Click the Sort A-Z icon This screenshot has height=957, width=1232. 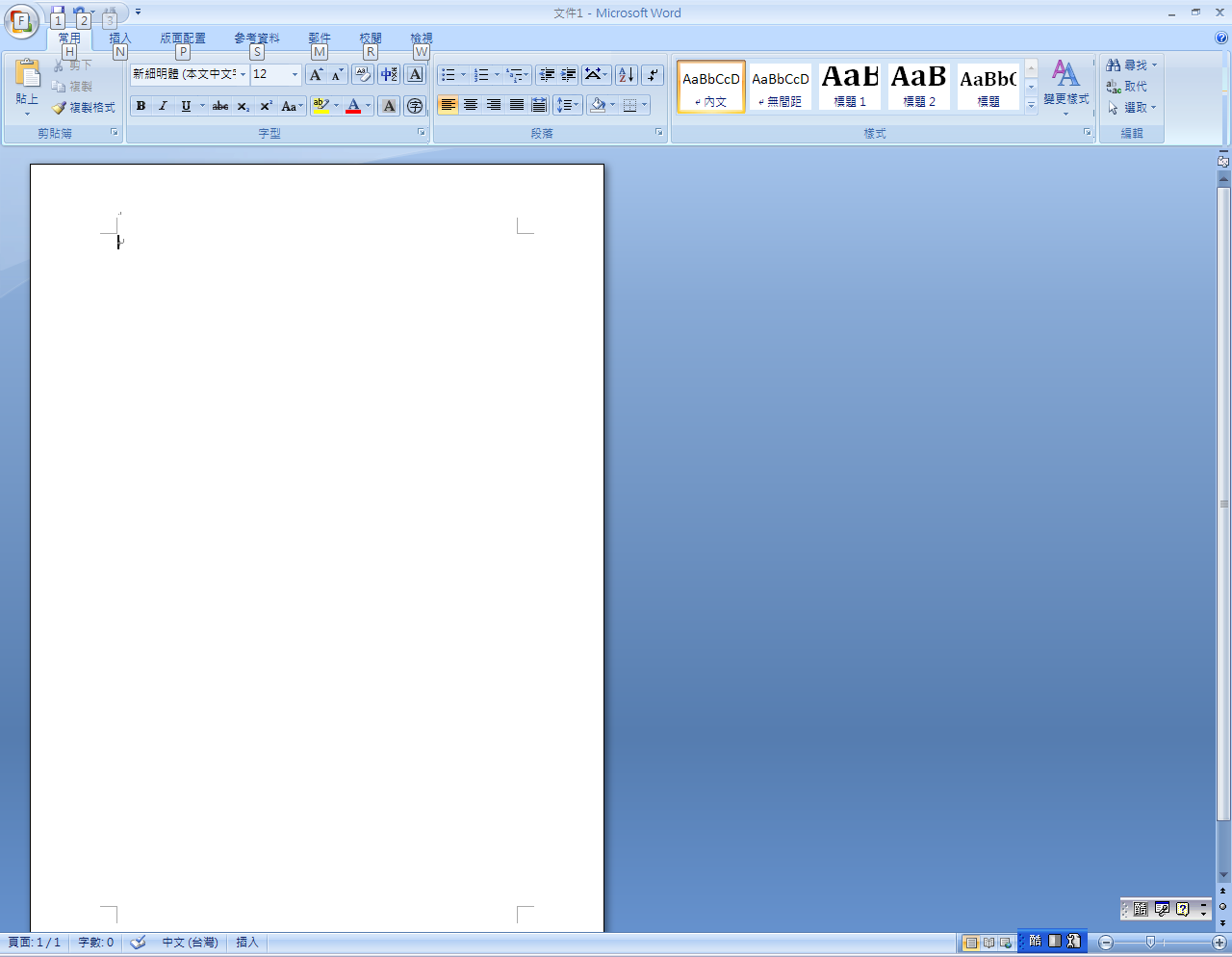click(x=626, y=75)
